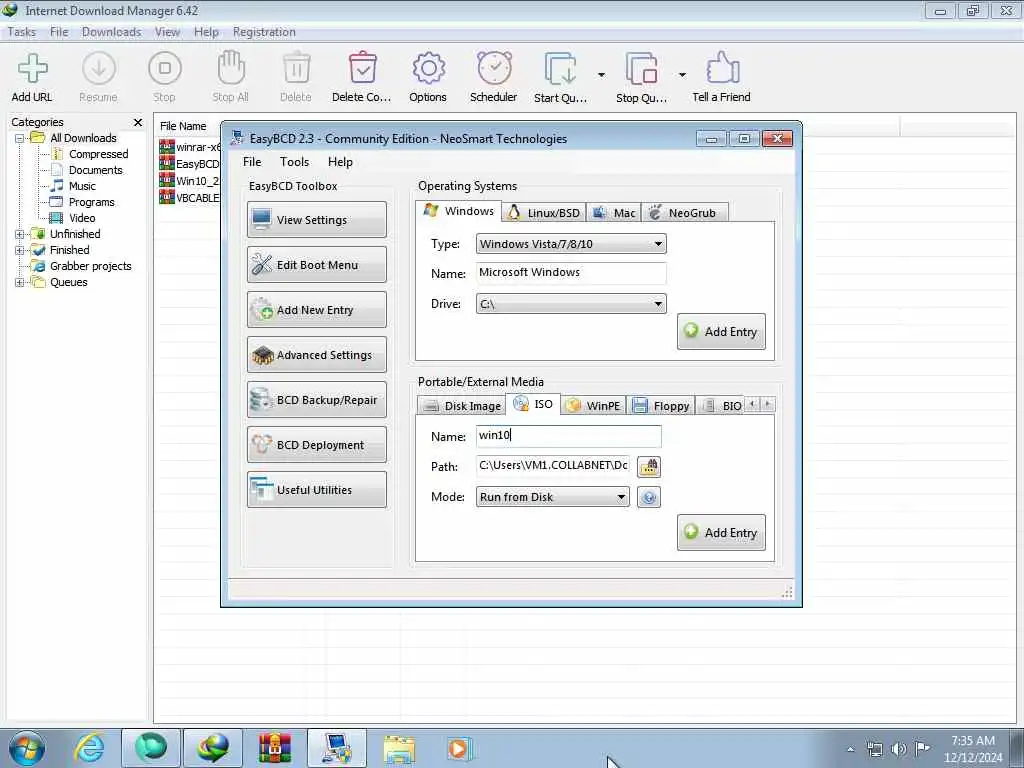The height and width of the screenshot is (768, 1024).
Task: Open Windows Explorer folder on taskbar
Action: pos(398,748)
